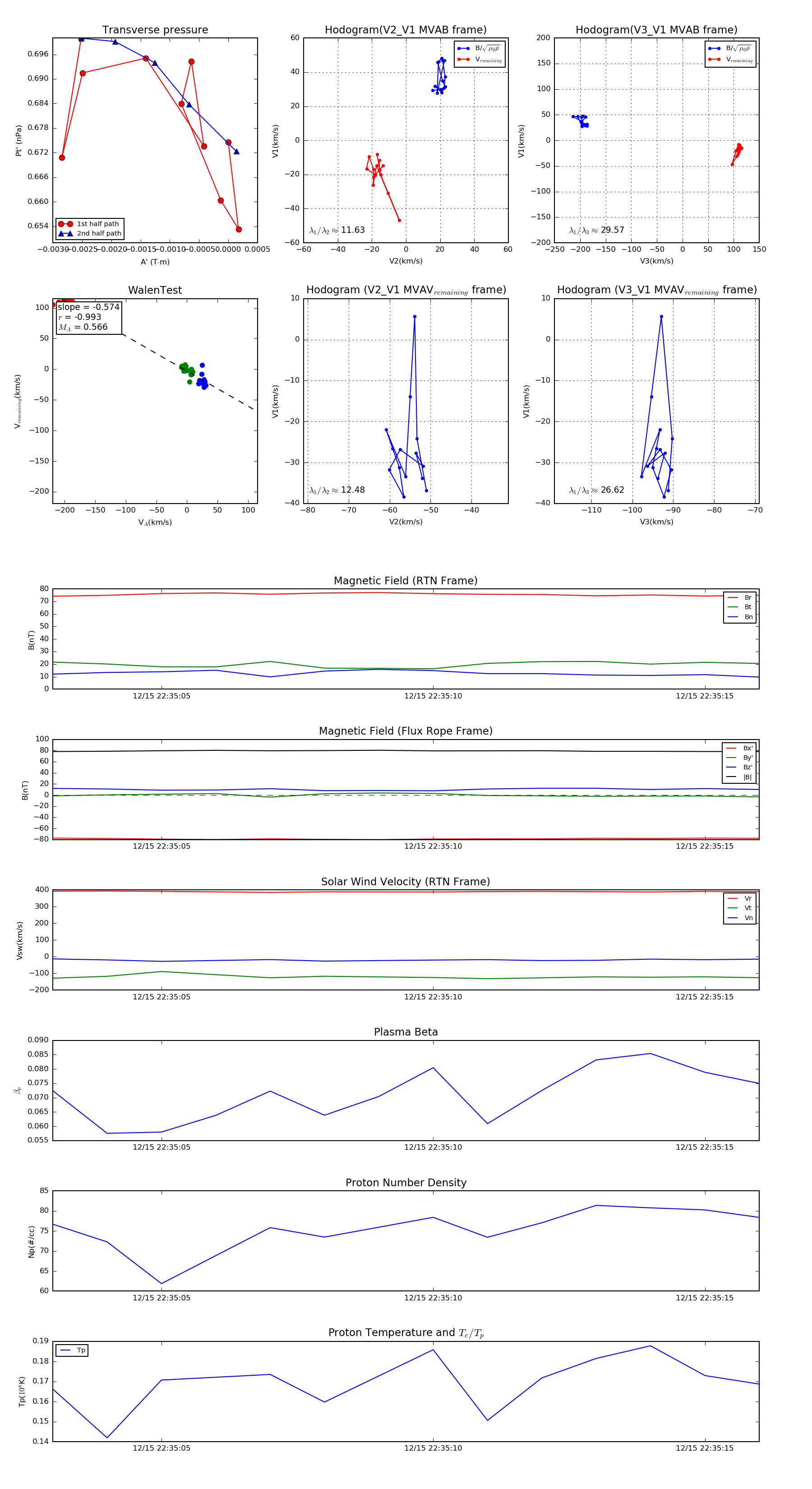Click the 'Plasma Beta' panel title
The height and width of the screenshot is (1489, 812).
pos(406,1032)
